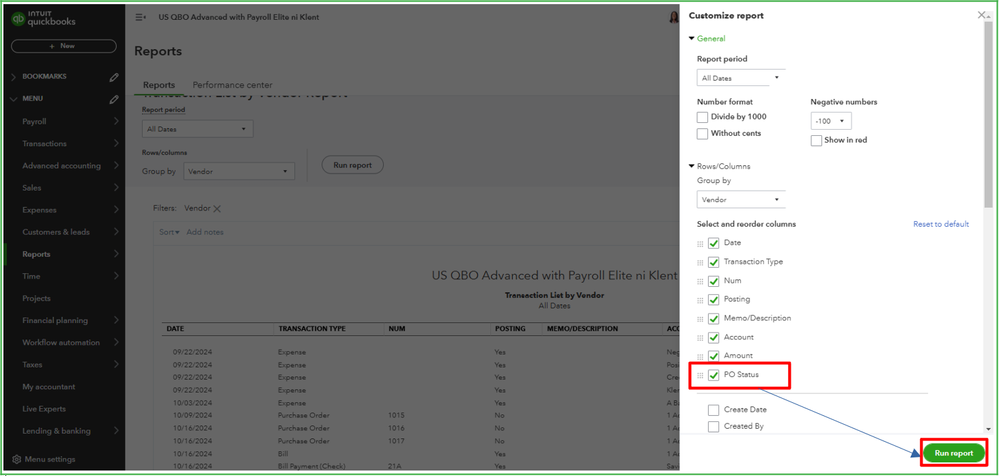Click the panel scrollbar down arrow
The height and width of the screenshot is (476, 999).
point(988,429)
